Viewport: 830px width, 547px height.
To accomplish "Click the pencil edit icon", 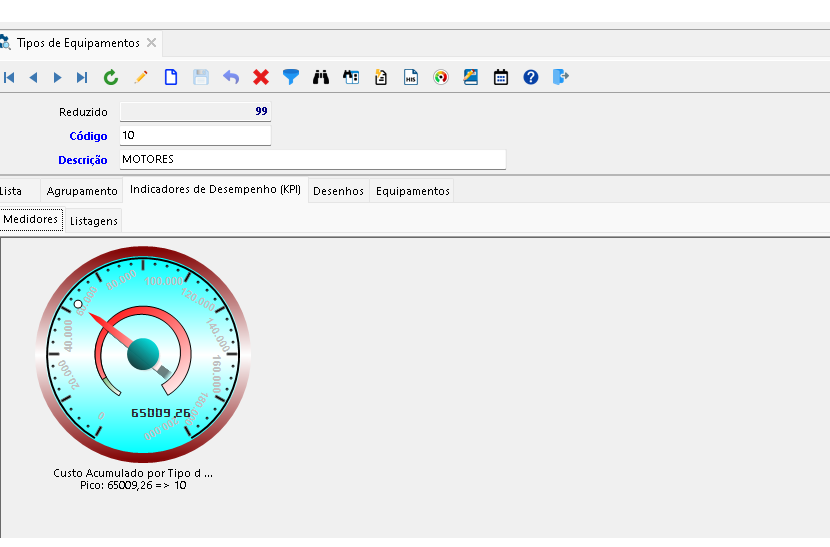I will tap(141, 77).
